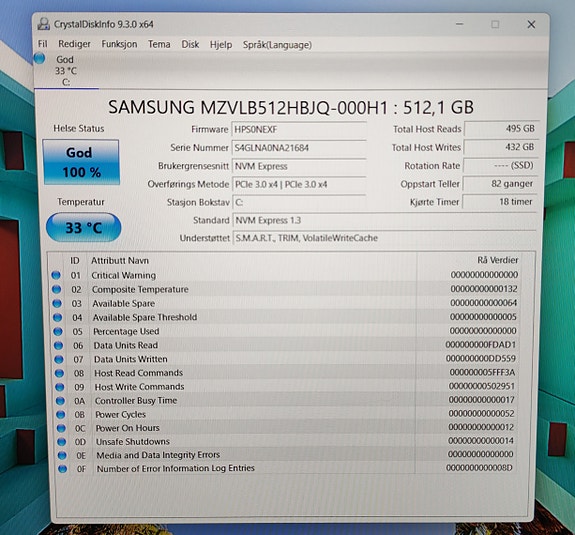Click the Understøttet features field
This screenshot has width=575, height=535.
[x=384, y=238]
